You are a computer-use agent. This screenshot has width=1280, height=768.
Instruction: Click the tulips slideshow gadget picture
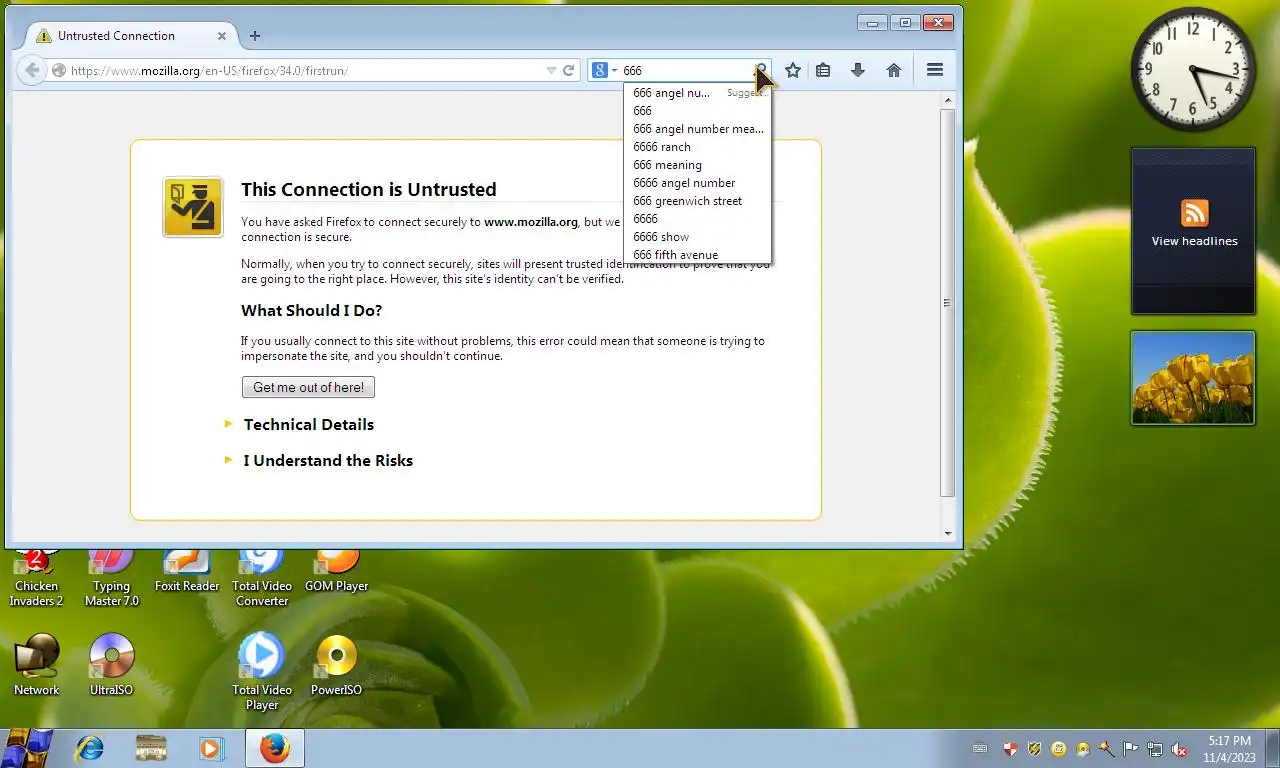tap(1193, 378)
